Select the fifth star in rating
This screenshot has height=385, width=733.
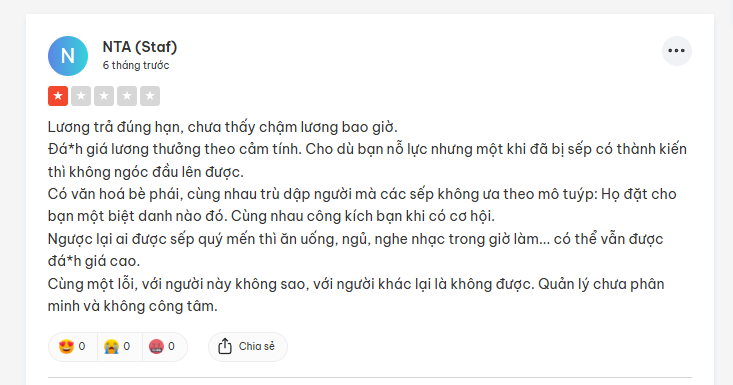[150, 96]
